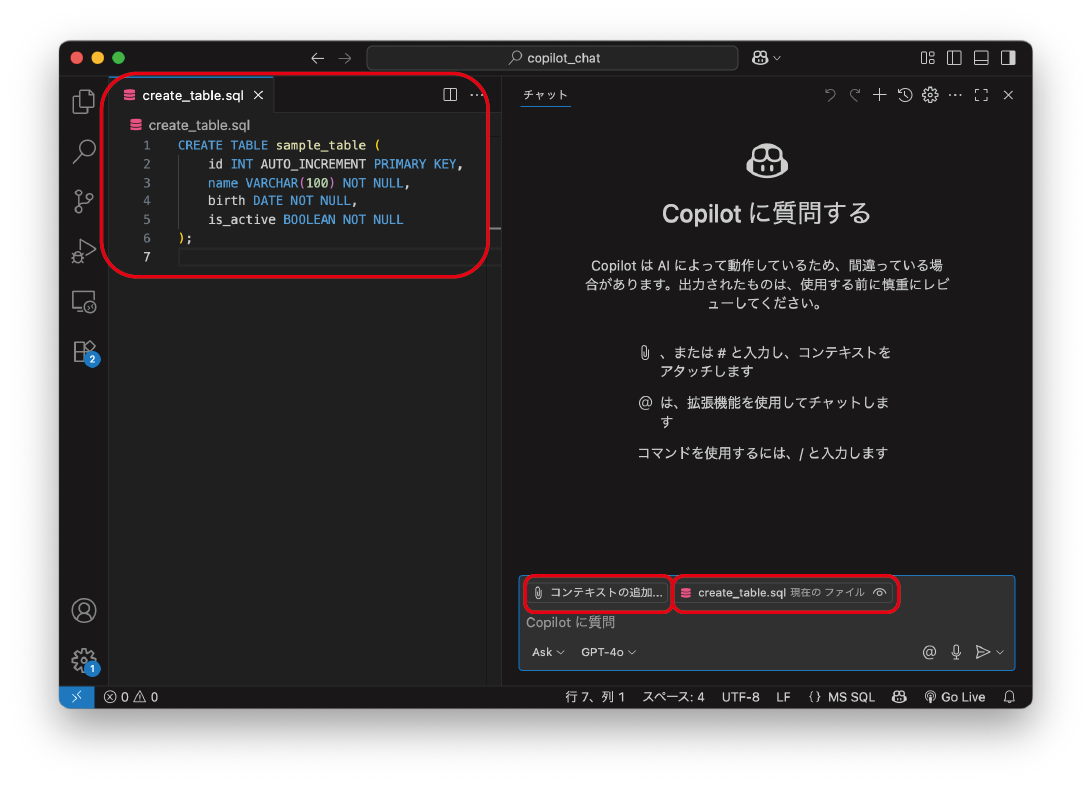Click line number 7 in the gutter
The image size is (1091, 787).
tap(147, 257)
